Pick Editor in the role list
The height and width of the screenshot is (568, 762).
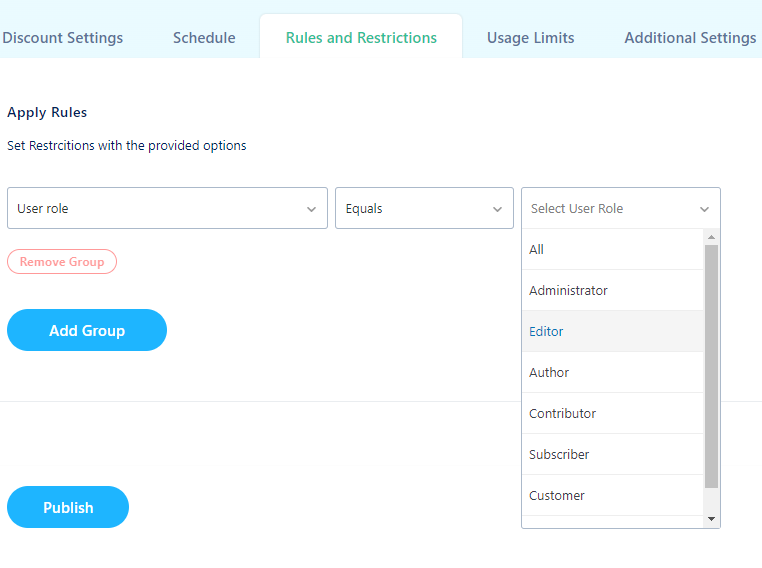(613, 331)
